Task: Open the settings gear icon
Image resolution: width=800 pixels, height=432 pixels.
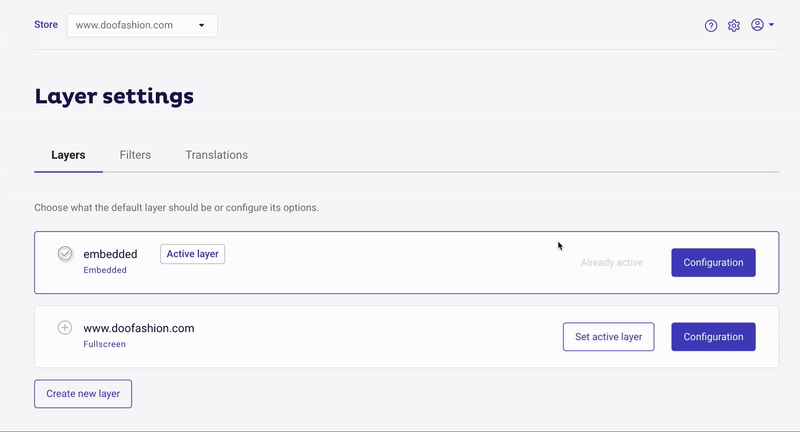Action: (x=734, y=26)
